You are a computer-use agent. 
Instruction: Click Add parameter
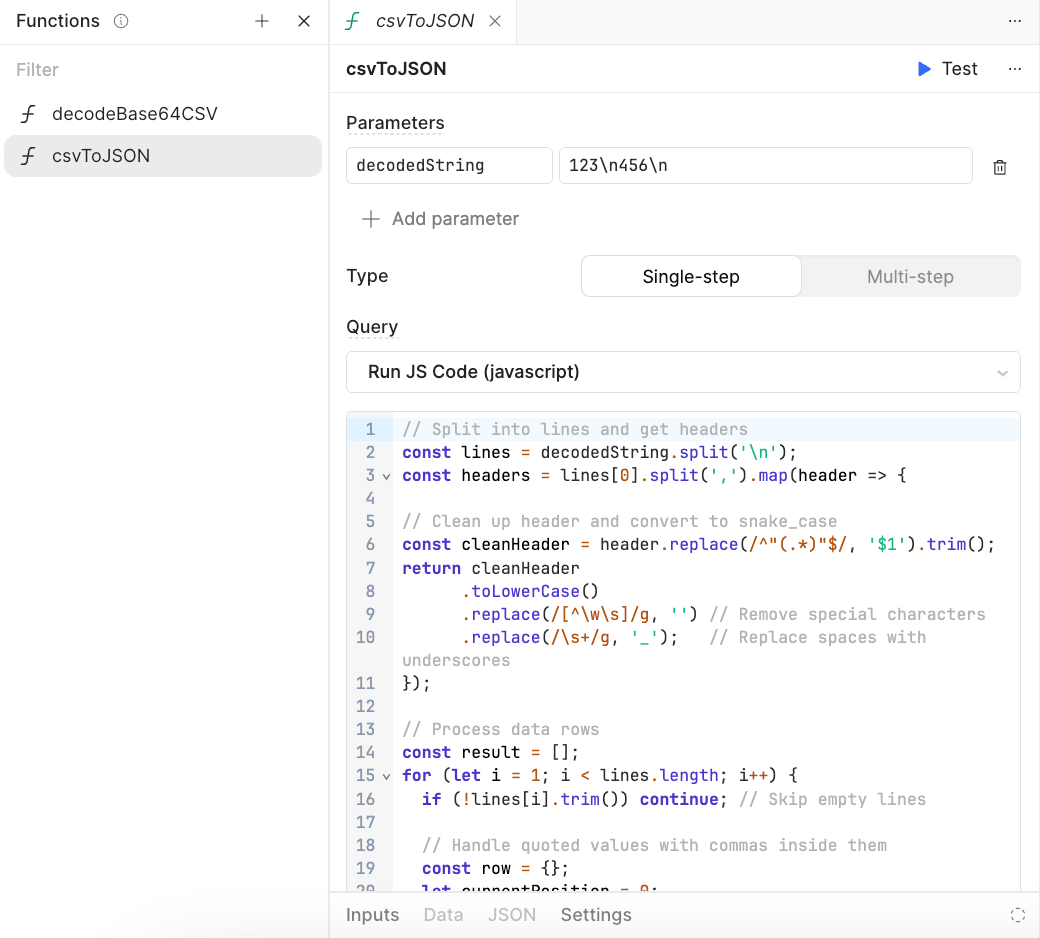440,219
